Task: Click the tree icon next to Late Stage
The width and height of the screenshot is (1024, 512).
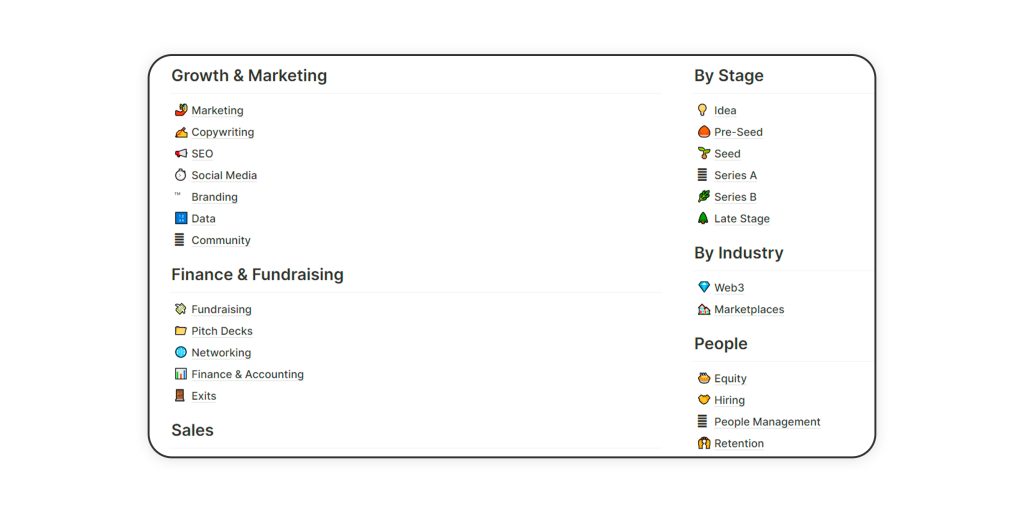Action: 703,218
